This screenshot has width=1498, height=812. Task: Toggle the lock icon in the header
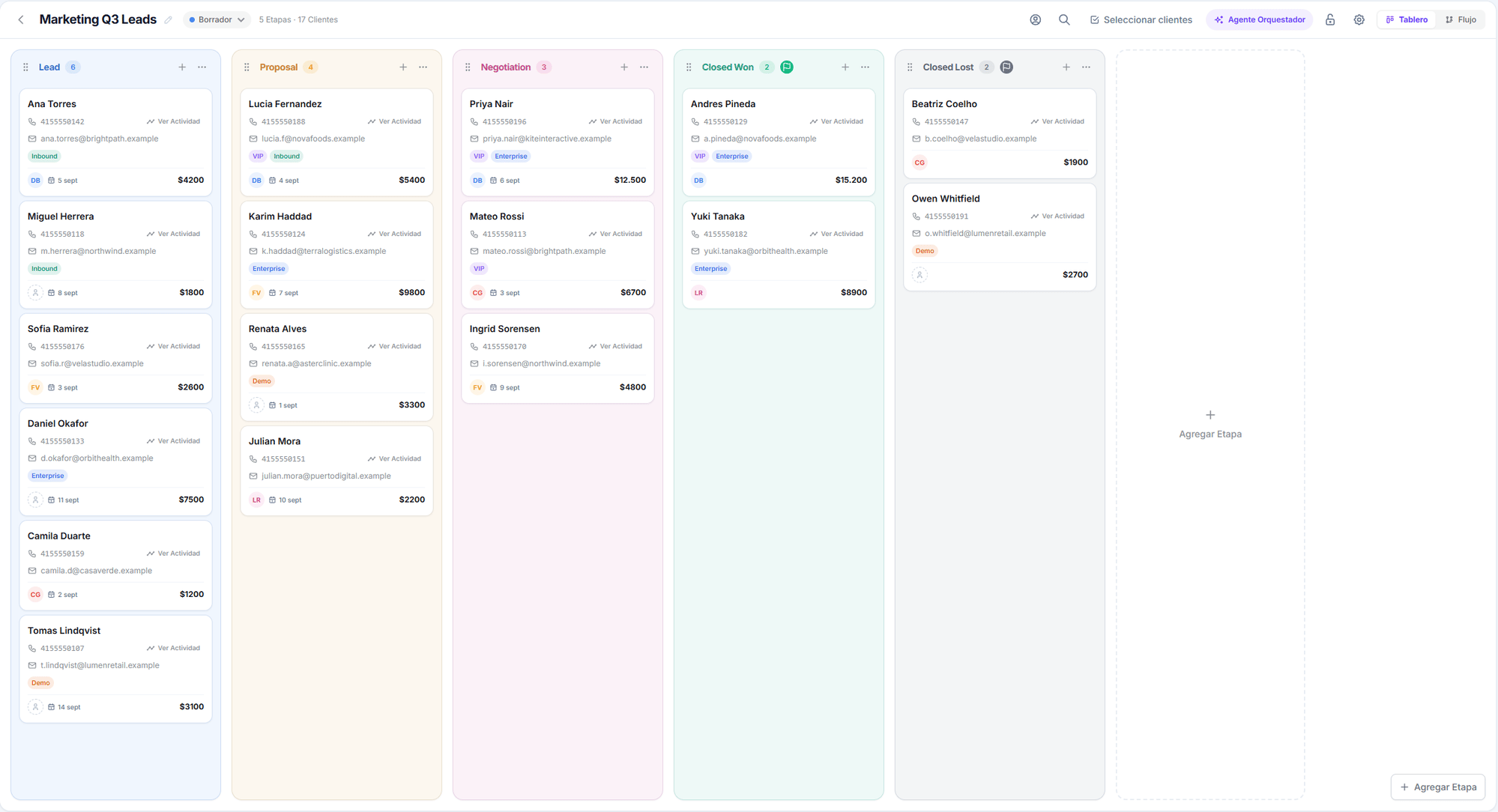click(x=1330, y=19)
